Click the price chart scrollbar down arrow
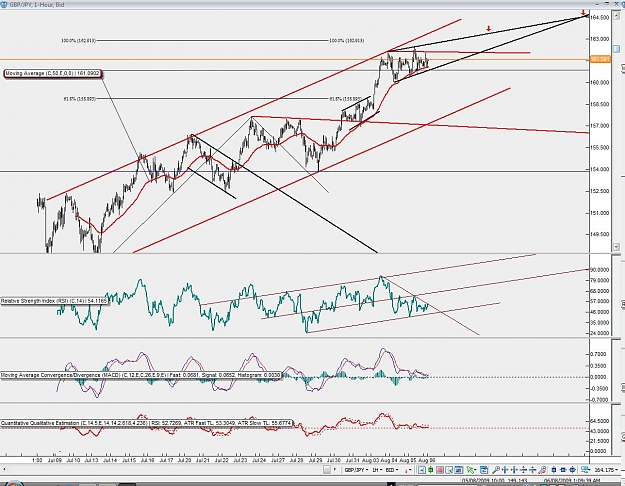 [x=616, y=247]
